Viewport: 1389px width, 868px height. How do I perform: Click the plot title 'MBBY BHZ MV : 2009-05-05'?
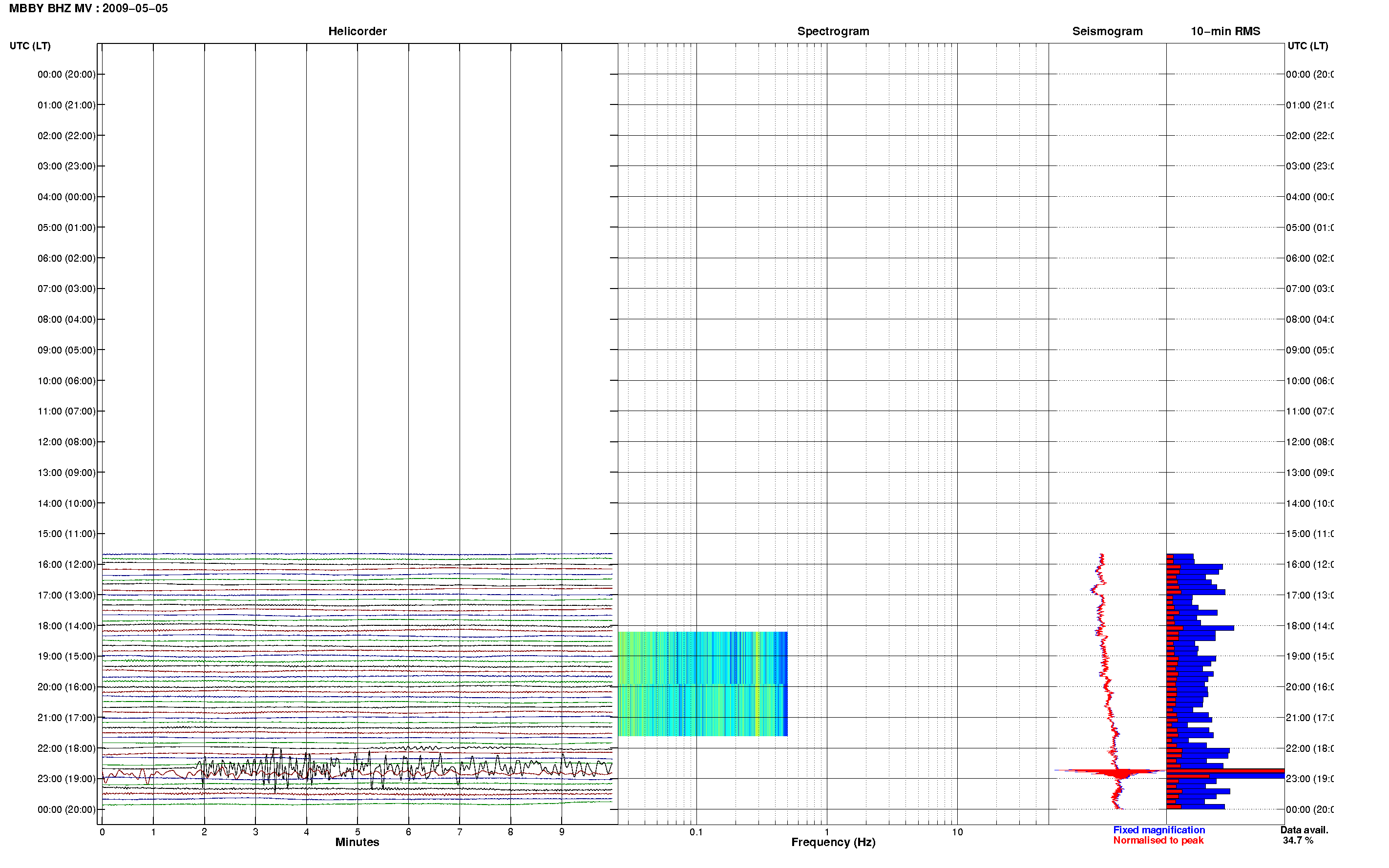point(88,9)
